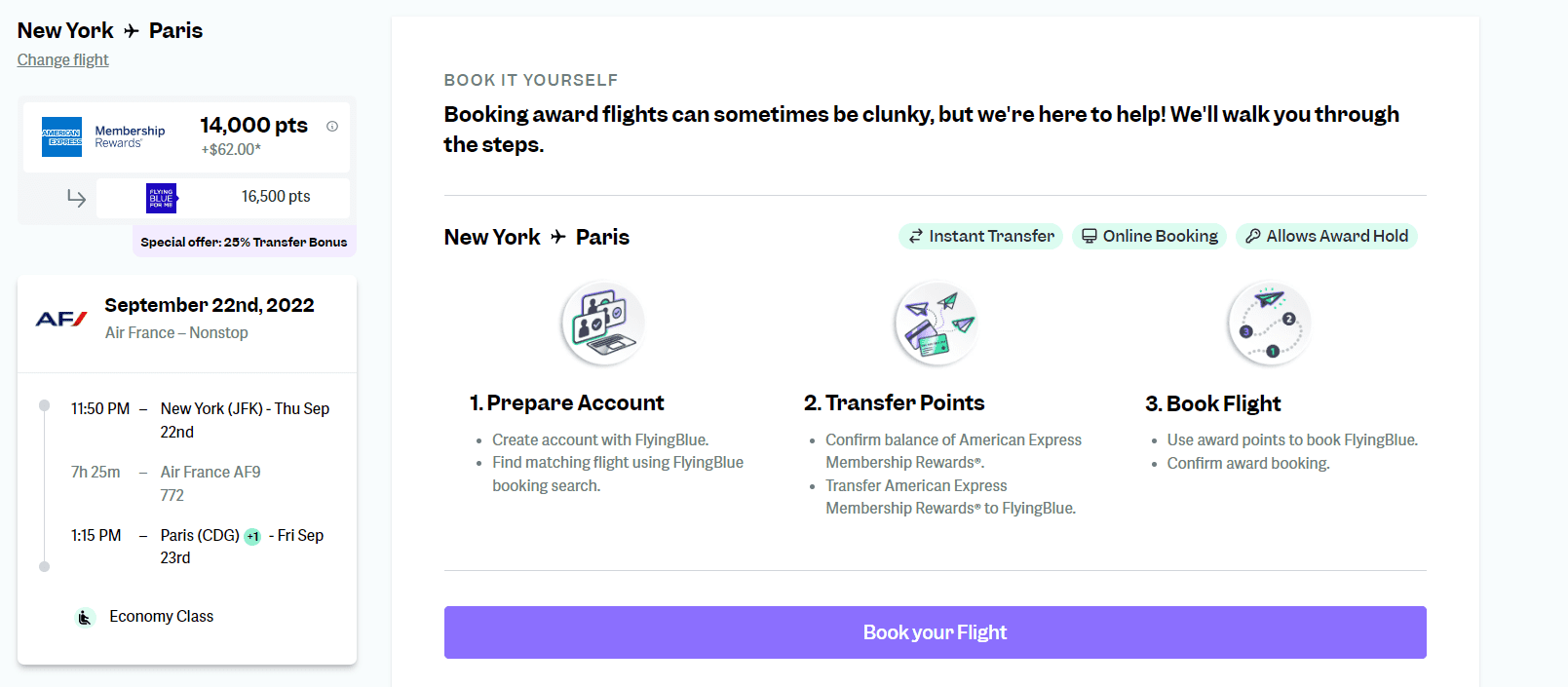Click the Allows Award Hold badge
Screen dimensions: 1568x687
point(1326,235)
